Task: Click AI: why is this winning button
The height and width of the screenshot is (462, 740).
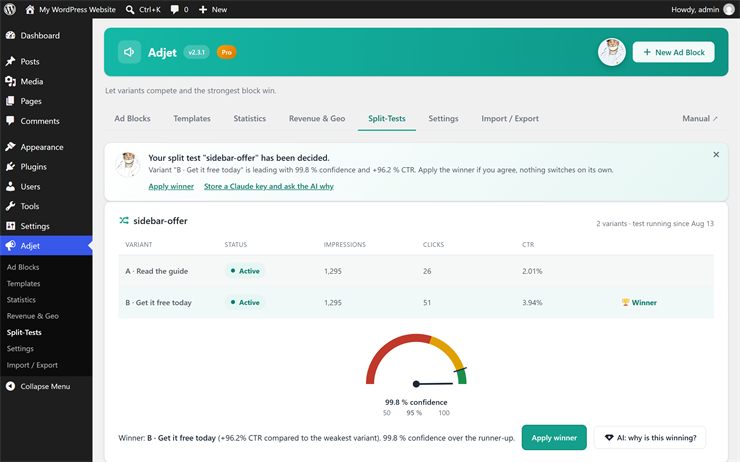Action: (x=650, y=437)
